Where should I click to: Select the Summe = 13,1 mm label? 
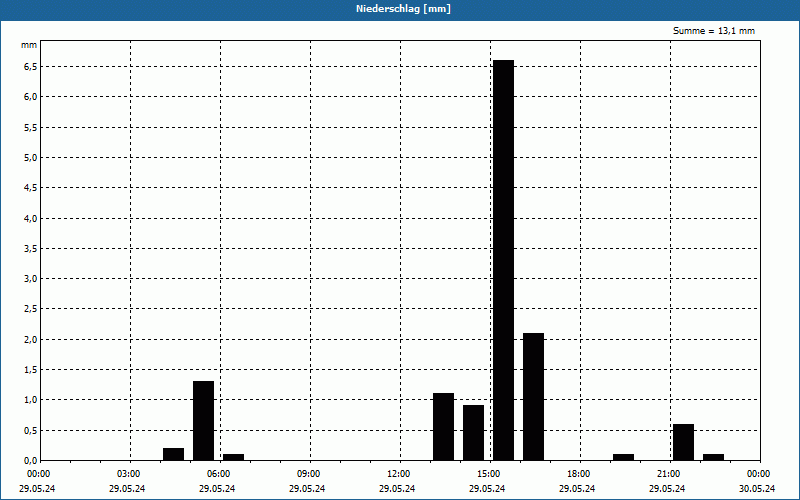[x=713, y=31]
